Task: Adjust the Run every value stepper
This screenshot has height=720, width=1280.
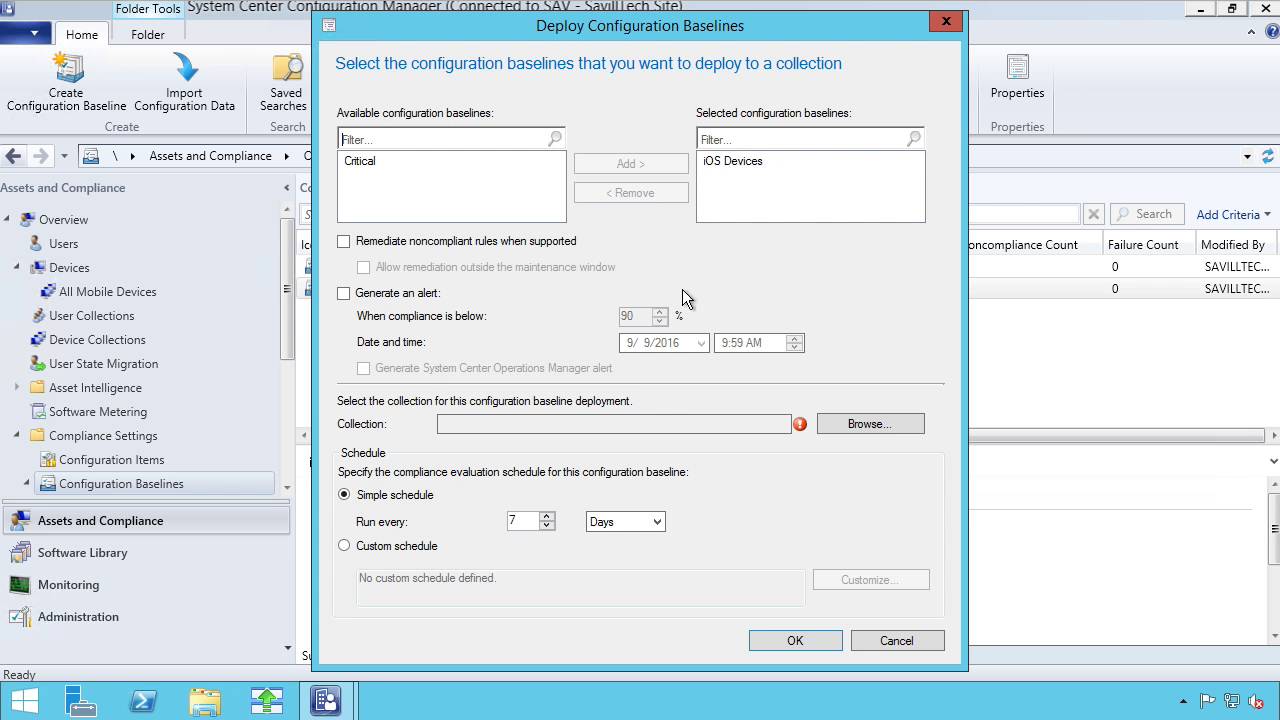Action: [546, 521]
